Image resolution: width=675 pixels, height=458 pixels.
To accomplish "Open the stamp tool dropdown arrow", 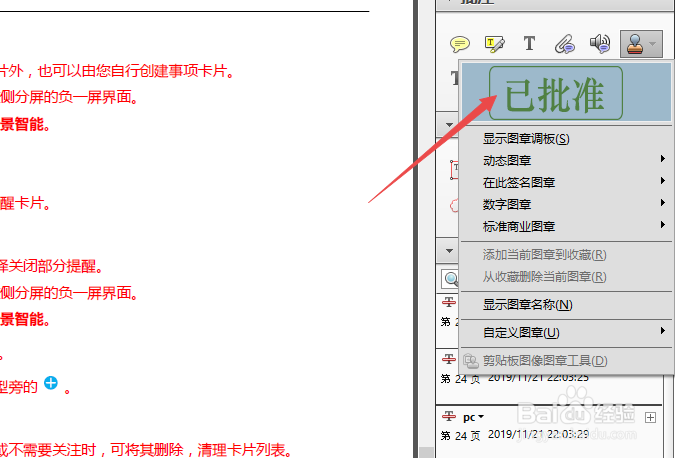I will [x=652, y=43].
